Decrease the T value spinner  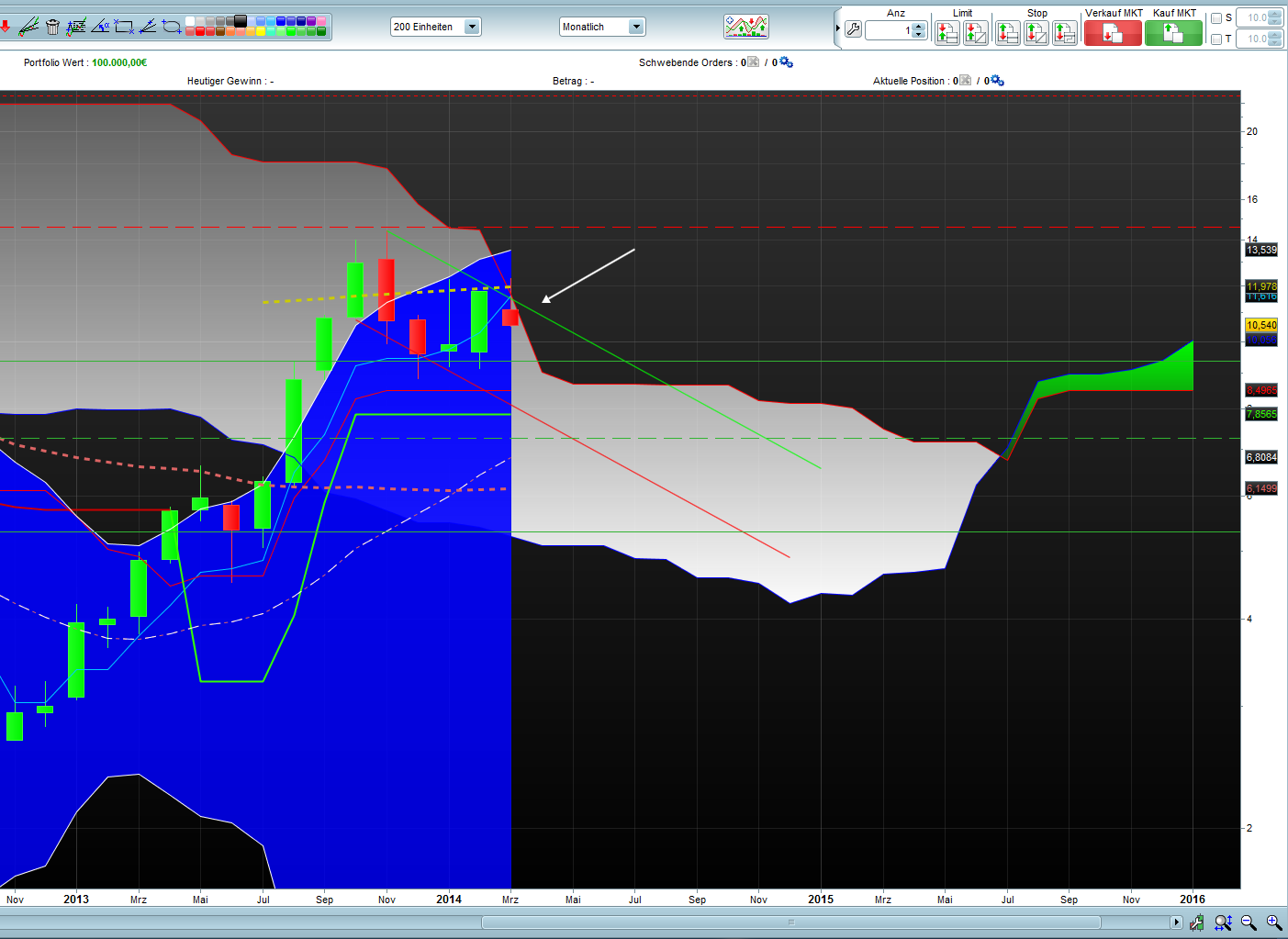point(1275,43)
